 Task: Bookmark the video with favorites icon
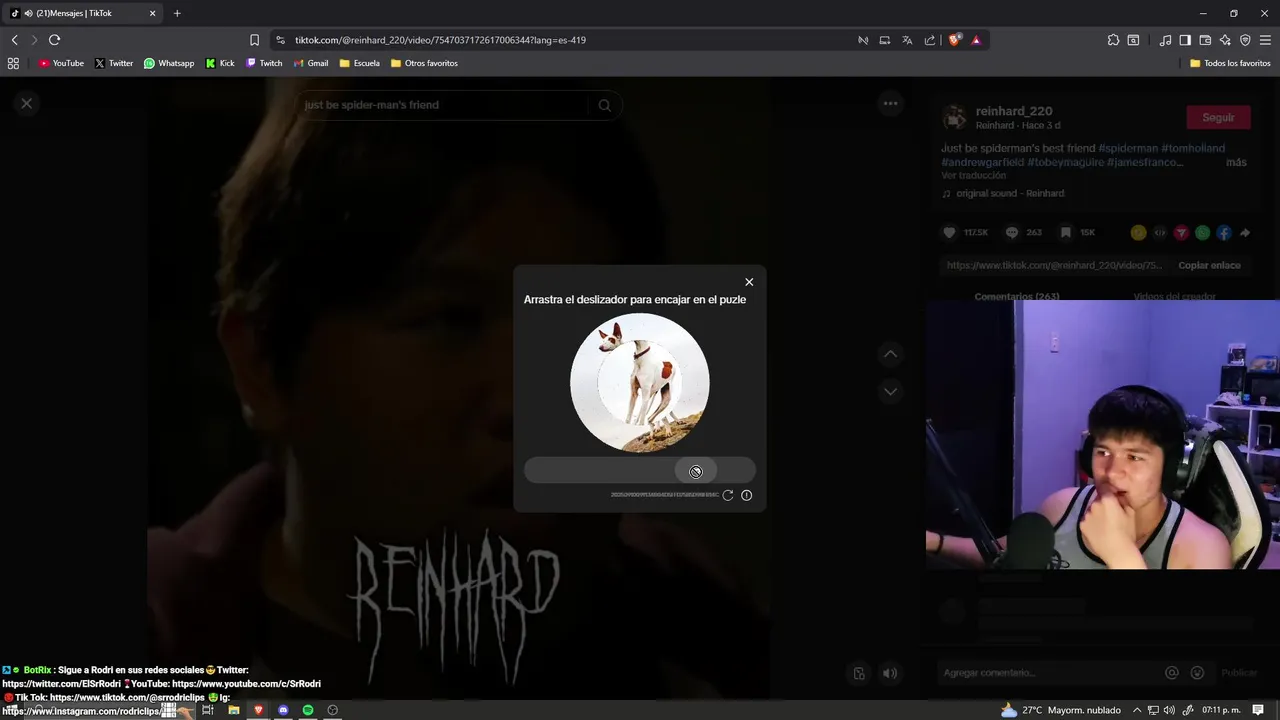[1066, 232]
